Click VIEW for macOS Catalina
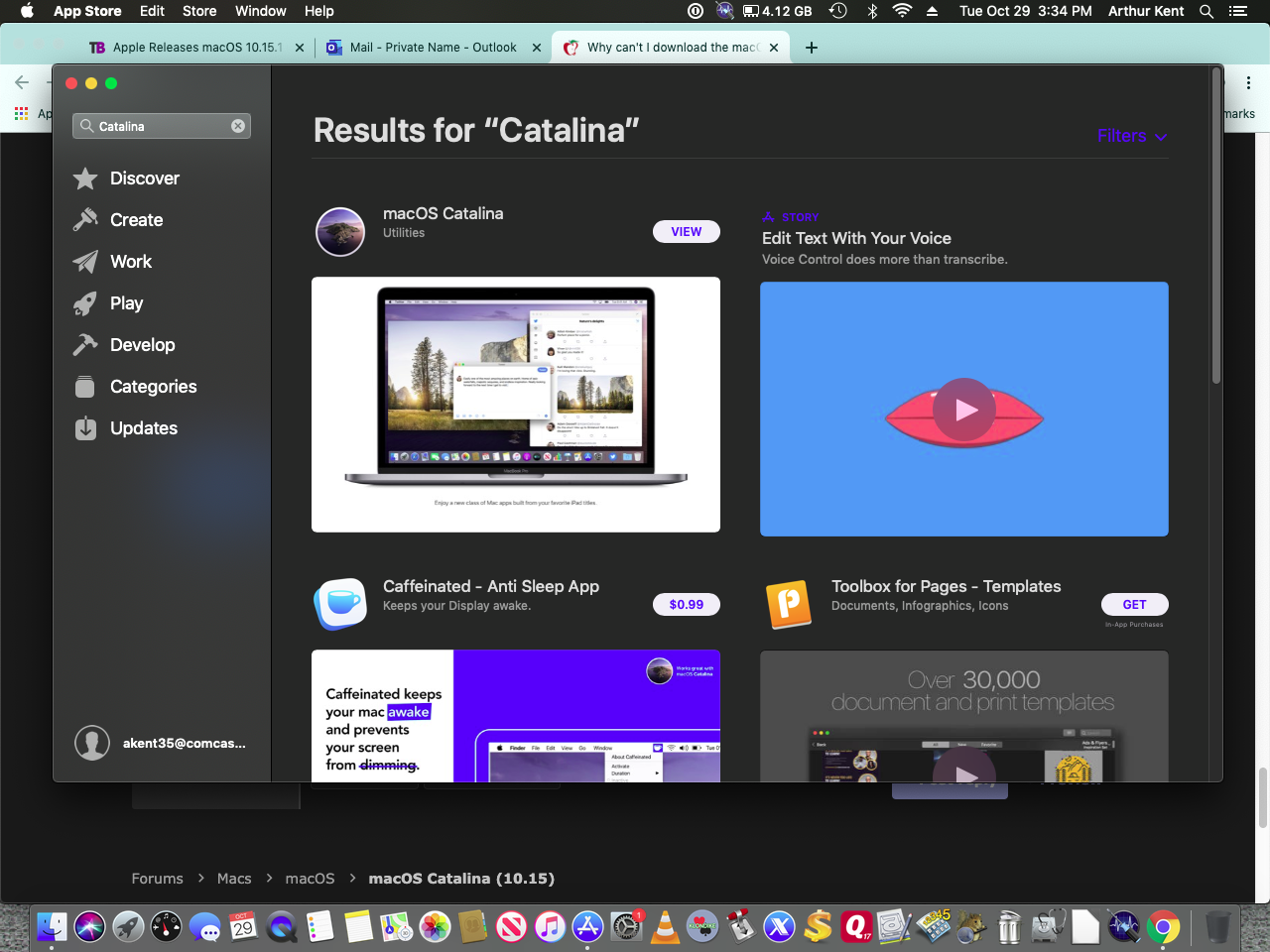The height and width of the screenshot is (952, 1270). point(687,231)
